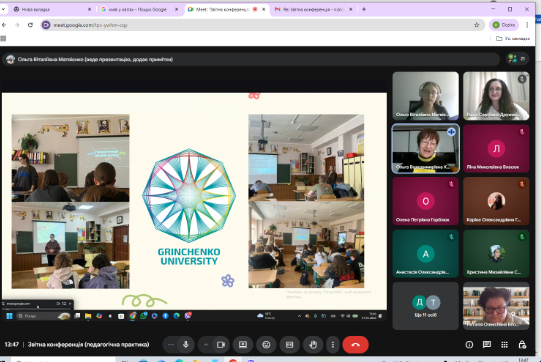
Task: Open the all bookmarks folder
Action: click(513, 38)
